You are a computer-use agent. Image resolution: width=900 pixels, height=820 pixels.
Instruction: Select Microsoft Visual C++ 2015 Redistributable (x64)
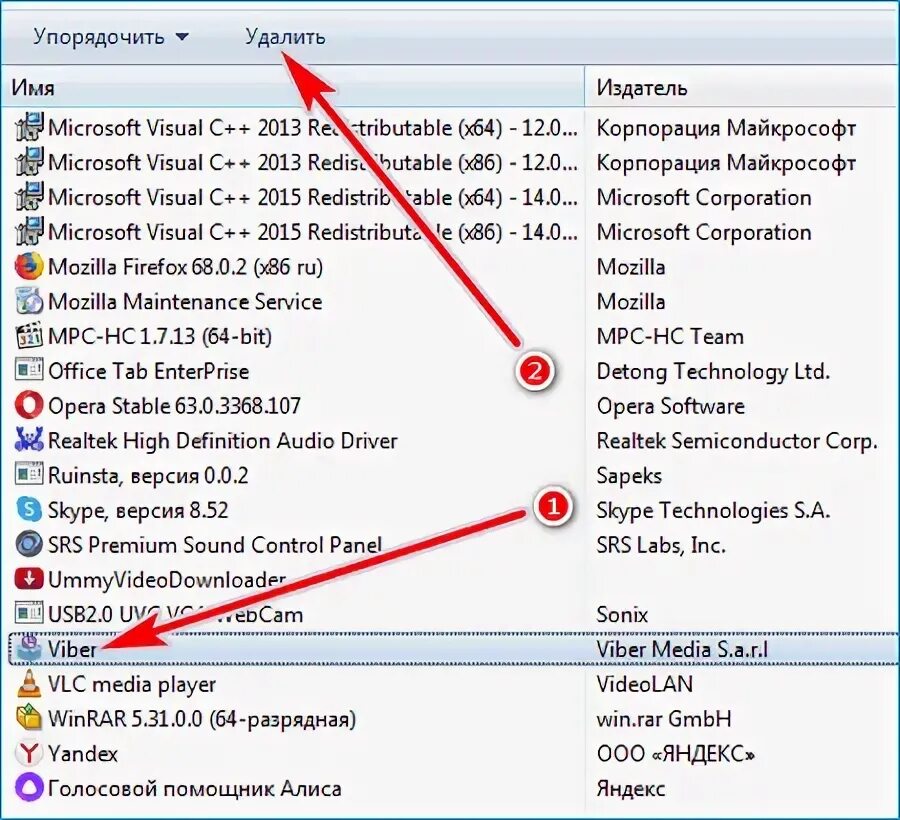coord(313,197)
